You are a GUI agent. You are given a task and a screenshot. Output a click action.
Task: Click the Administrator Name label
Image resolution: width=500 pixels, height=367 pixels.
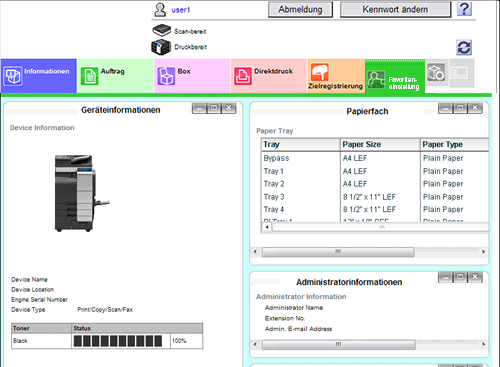[294, 308]
